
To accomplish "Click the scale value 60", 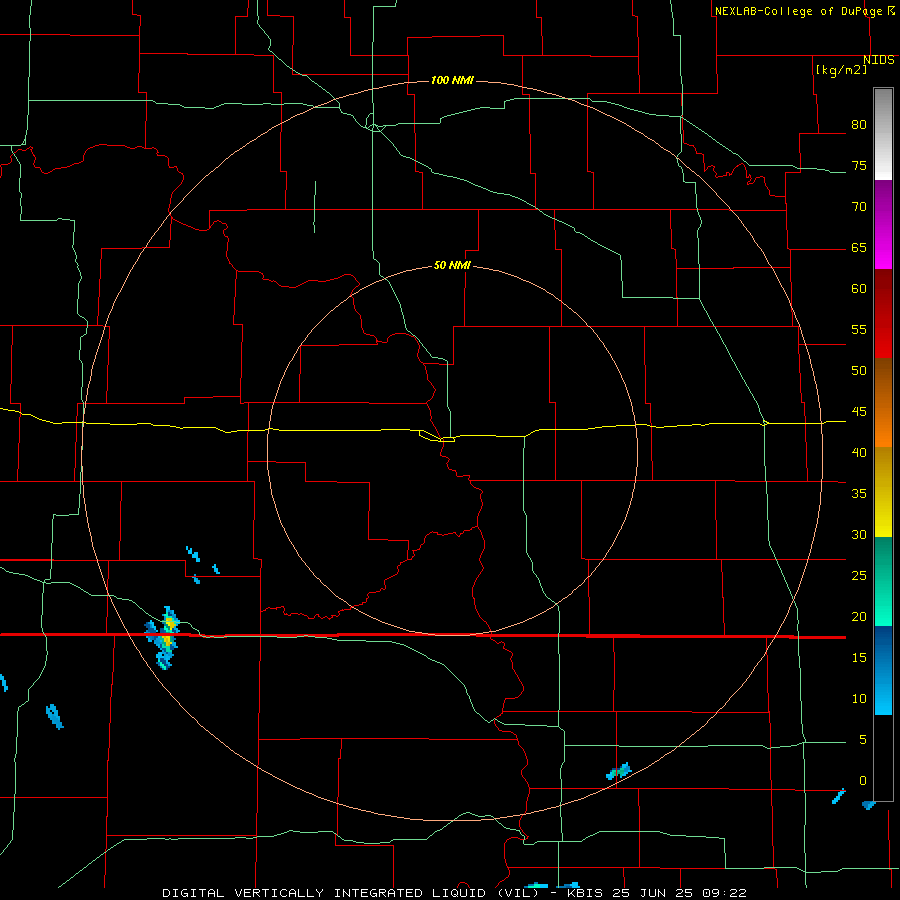I will point(859,289).
